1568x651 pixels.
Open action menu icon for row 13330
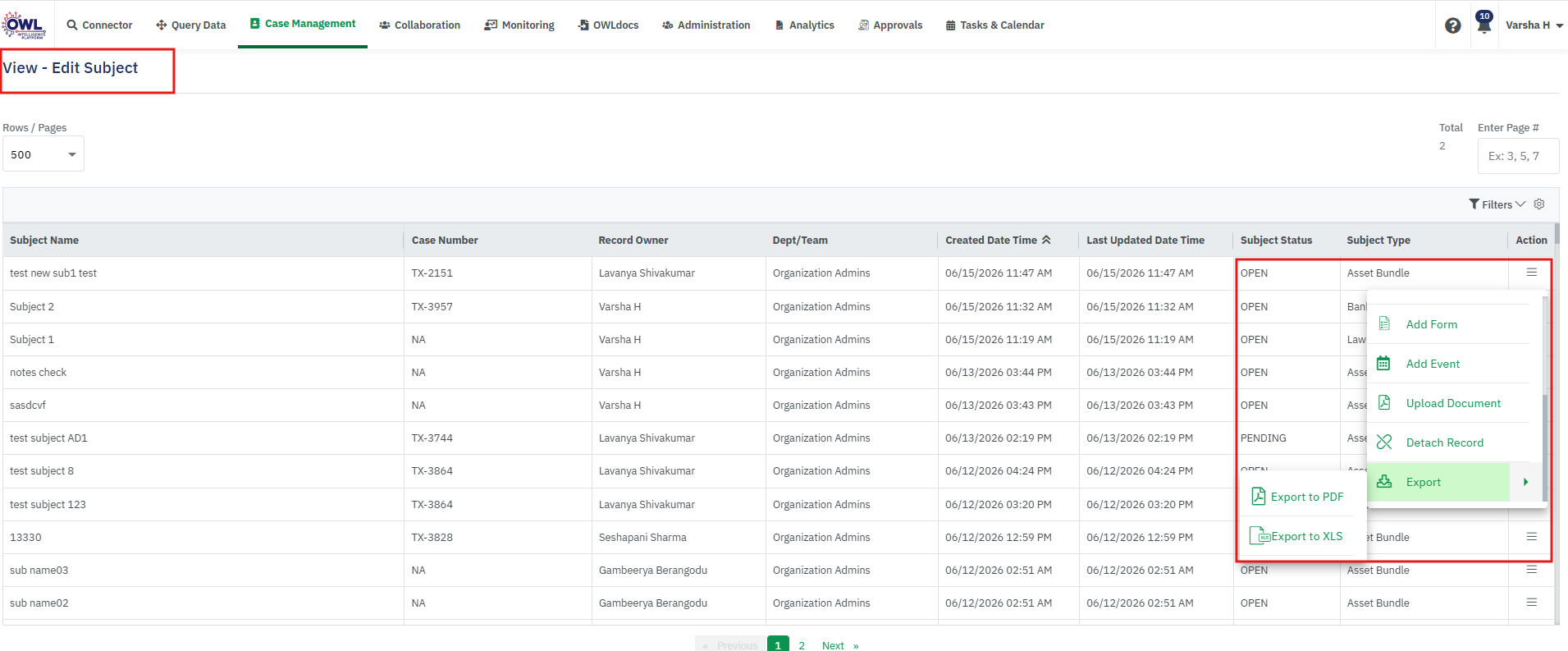coord(1531,537)
